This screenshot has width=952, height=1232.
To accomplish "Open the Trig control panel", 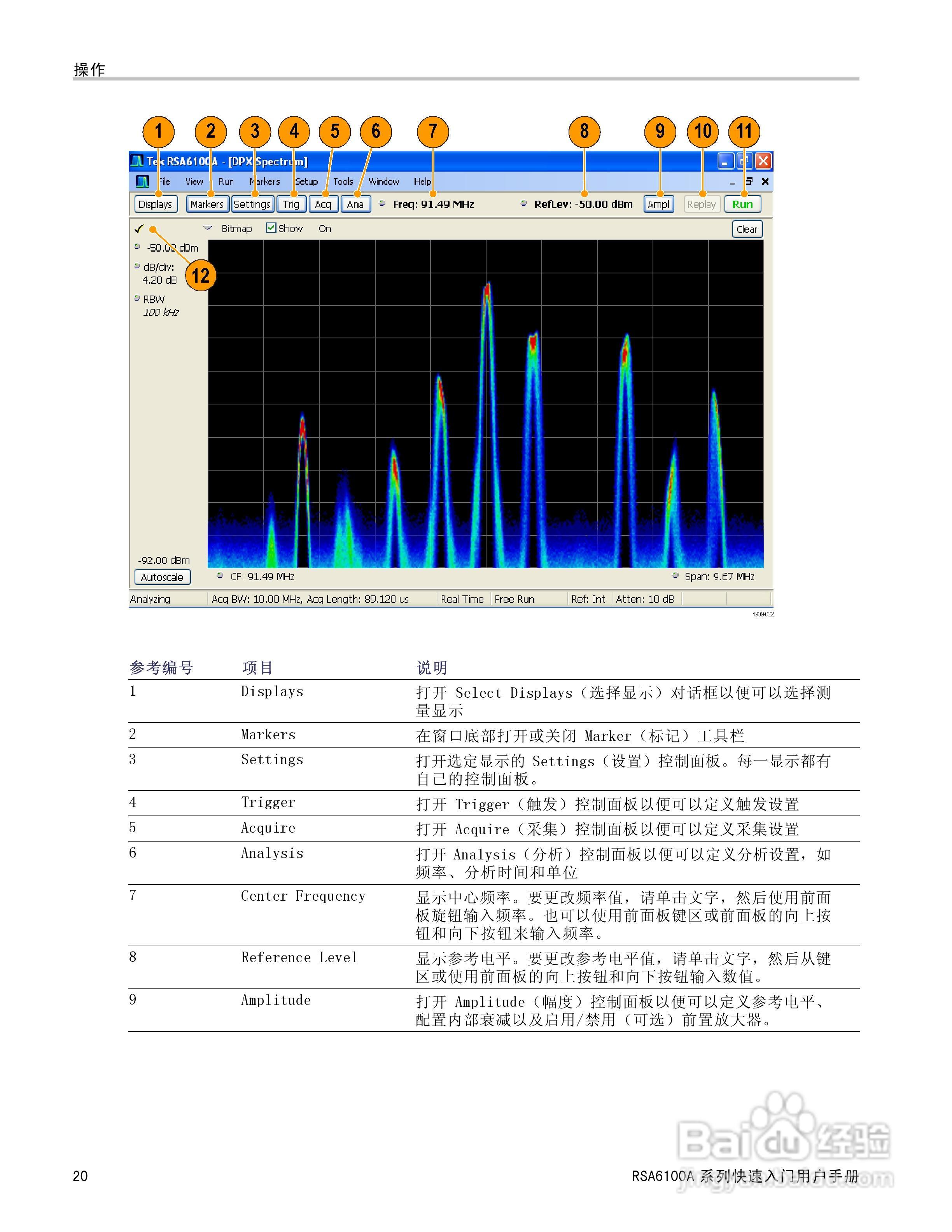I will (x=291, y=204).
